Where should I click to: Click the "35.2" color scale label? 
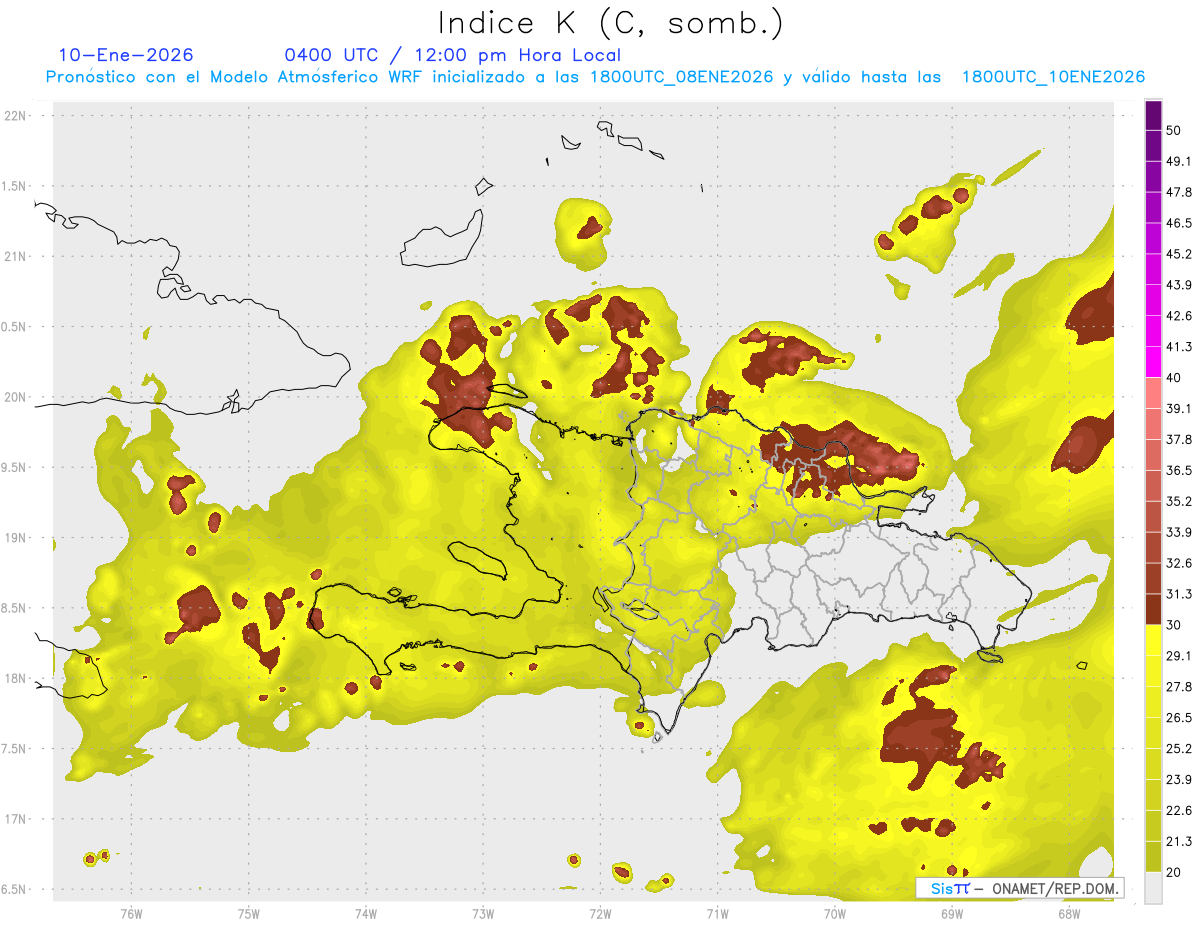click(x=1180, y=501)
